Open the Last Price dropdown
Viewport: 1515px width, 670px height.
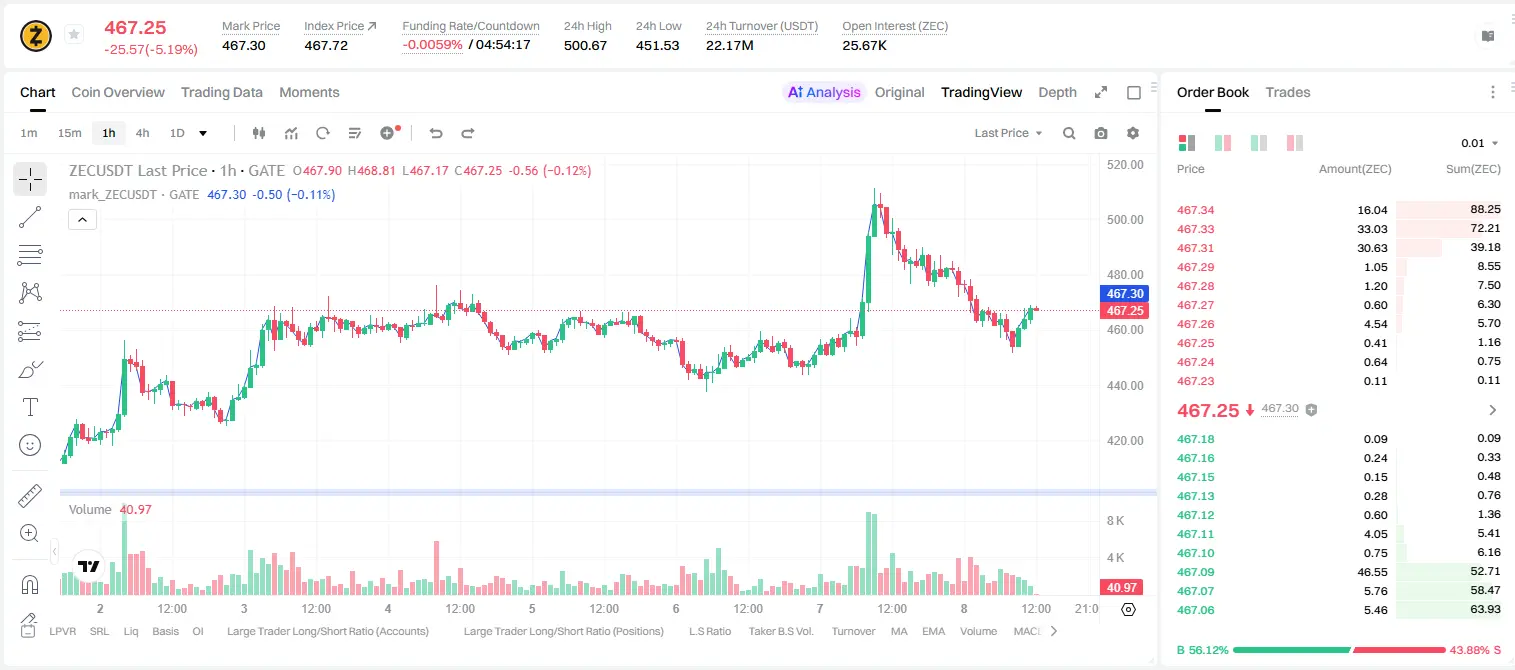tap(1008, 133)
